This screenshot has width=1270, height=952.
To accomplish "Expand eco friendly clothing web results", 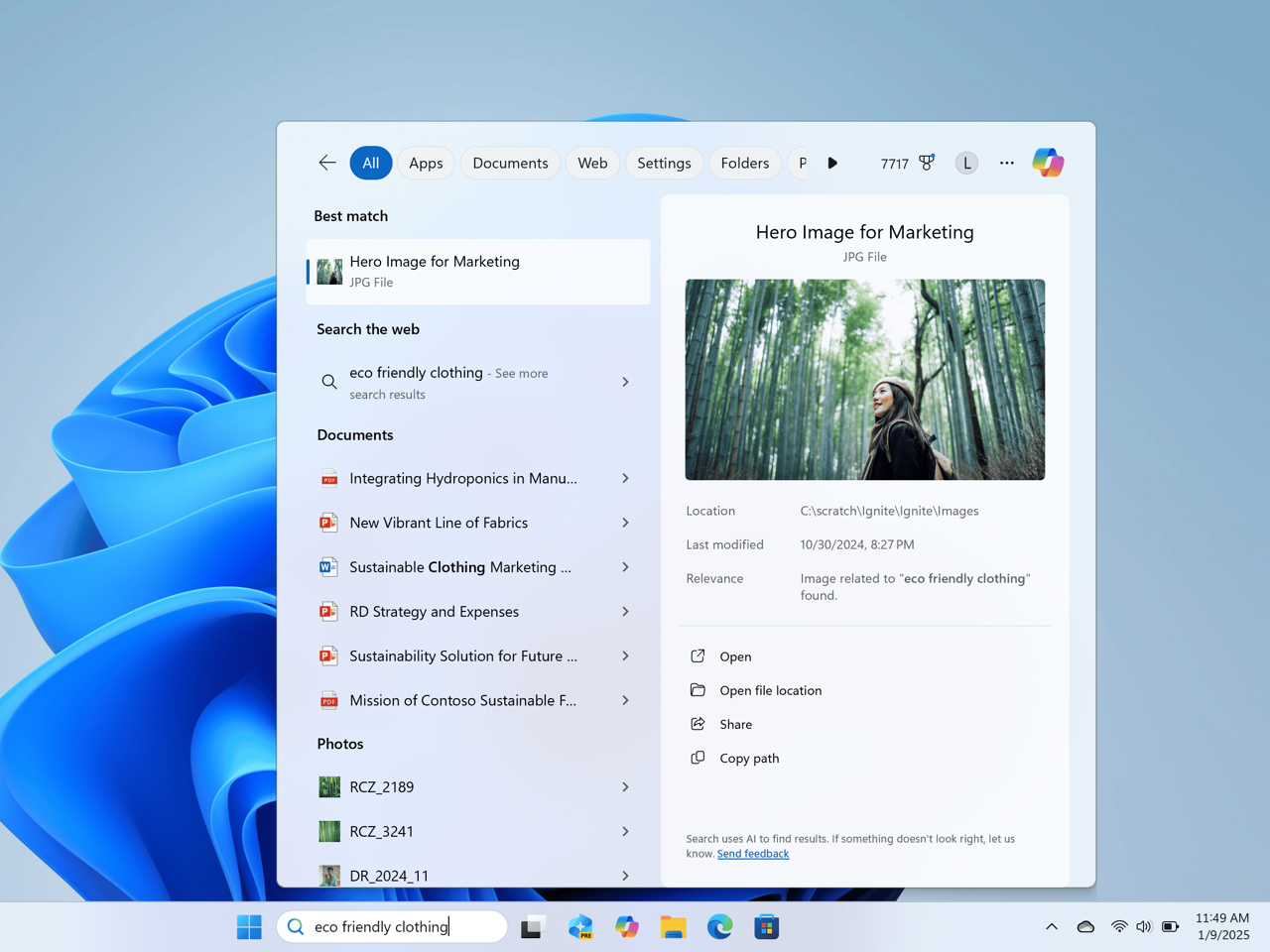I will point(625,382).
